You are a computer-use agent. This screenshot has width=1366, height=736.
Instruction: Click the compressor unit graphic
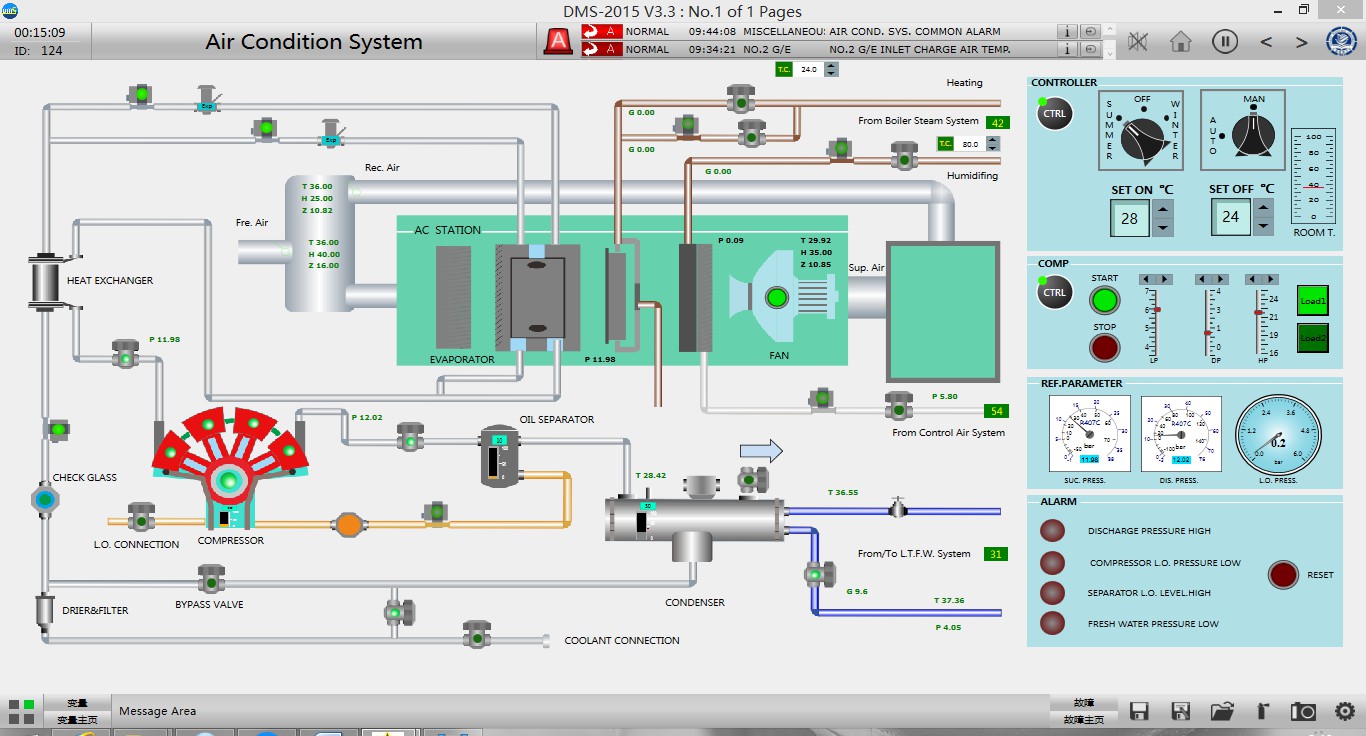[229, 468]
